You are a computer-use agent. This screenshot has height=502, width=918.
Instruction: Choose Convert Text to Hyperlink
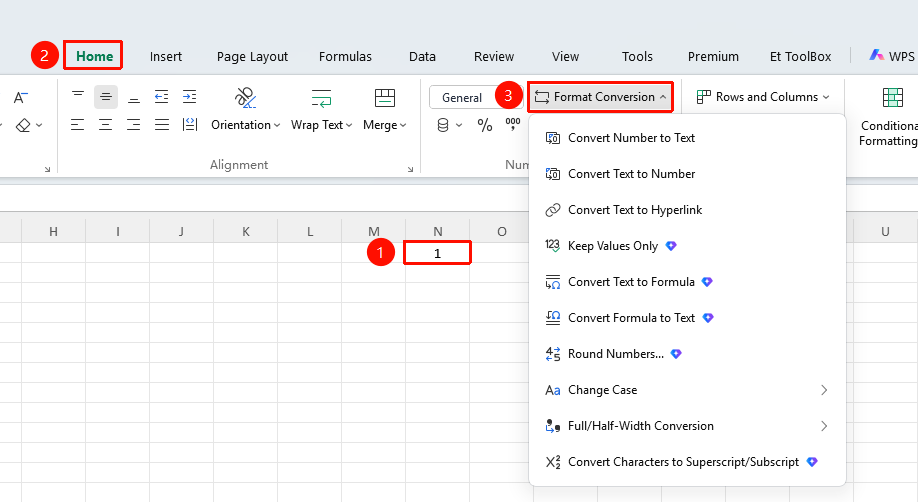687,210
